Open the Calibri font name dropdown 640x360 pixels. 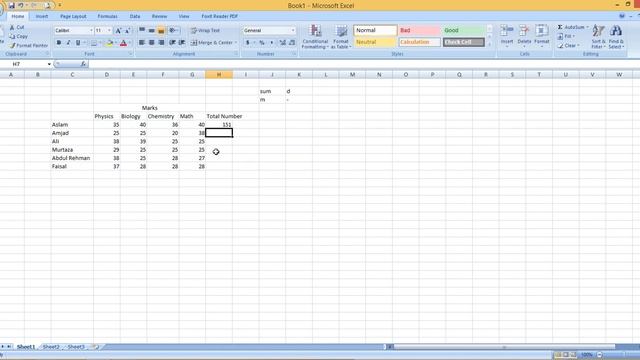click(x=91, y=31)
